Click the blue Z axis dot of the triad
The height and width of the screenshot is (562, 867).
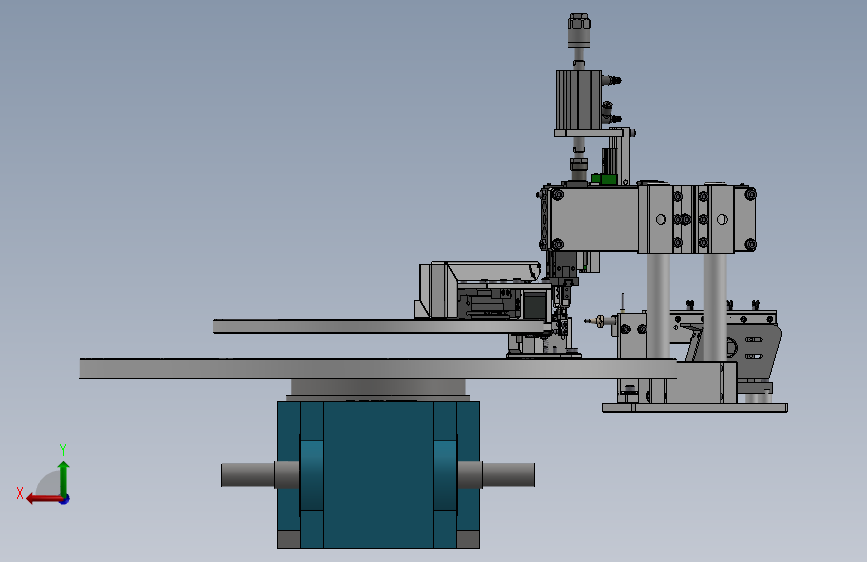click(x=65, y=499)
